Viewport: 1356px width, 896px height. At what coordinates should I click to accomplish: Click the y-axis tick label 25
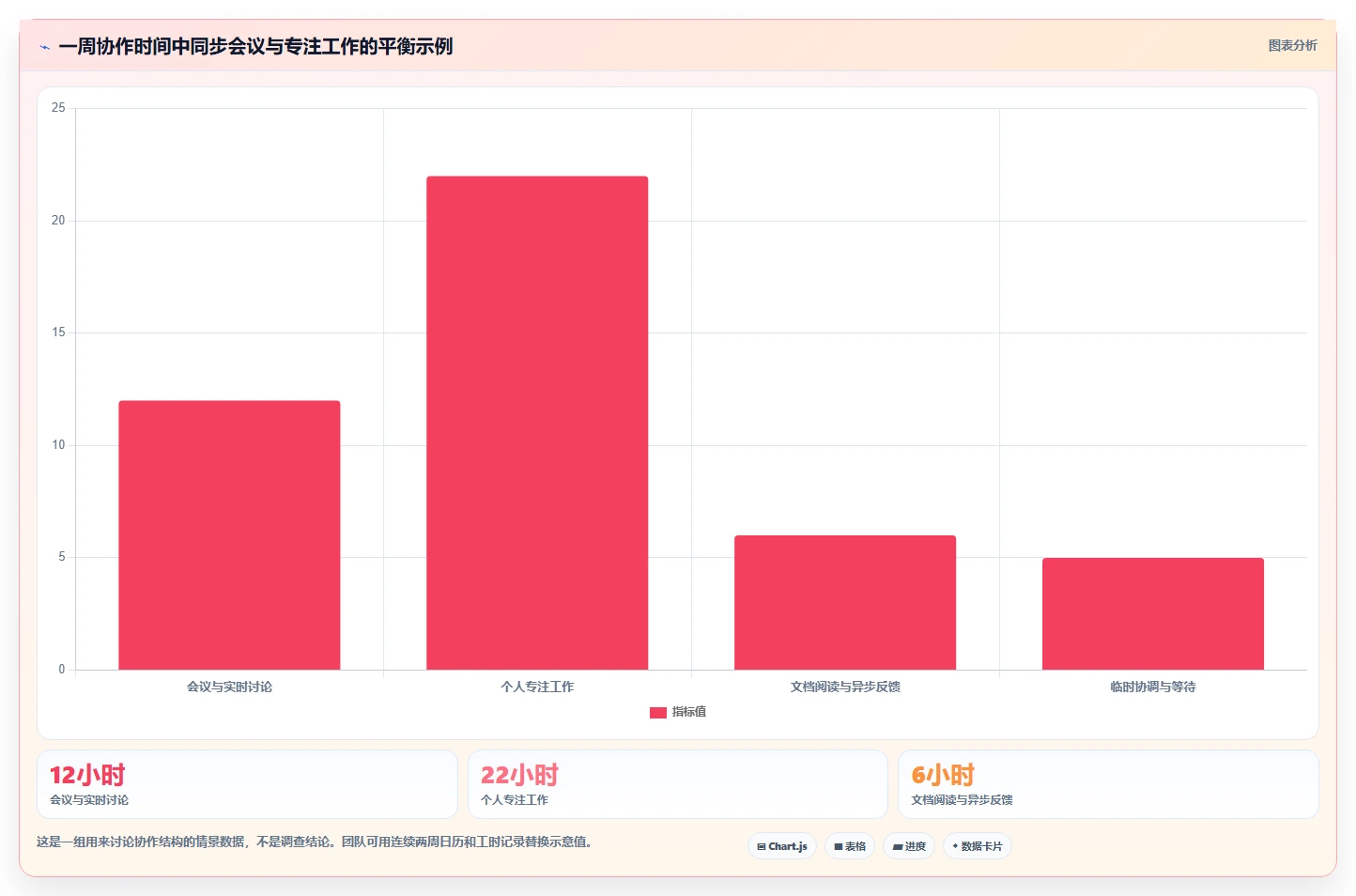(58, 108)
